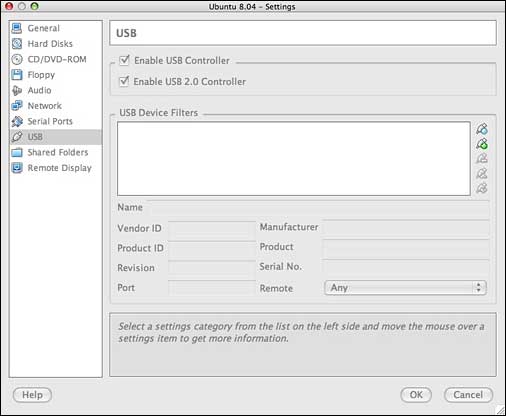The width and height of the screenshot is (506, 416).
Task: Confirm settings with the OK button
Action: pyautogui.click(x=416, y=395)
